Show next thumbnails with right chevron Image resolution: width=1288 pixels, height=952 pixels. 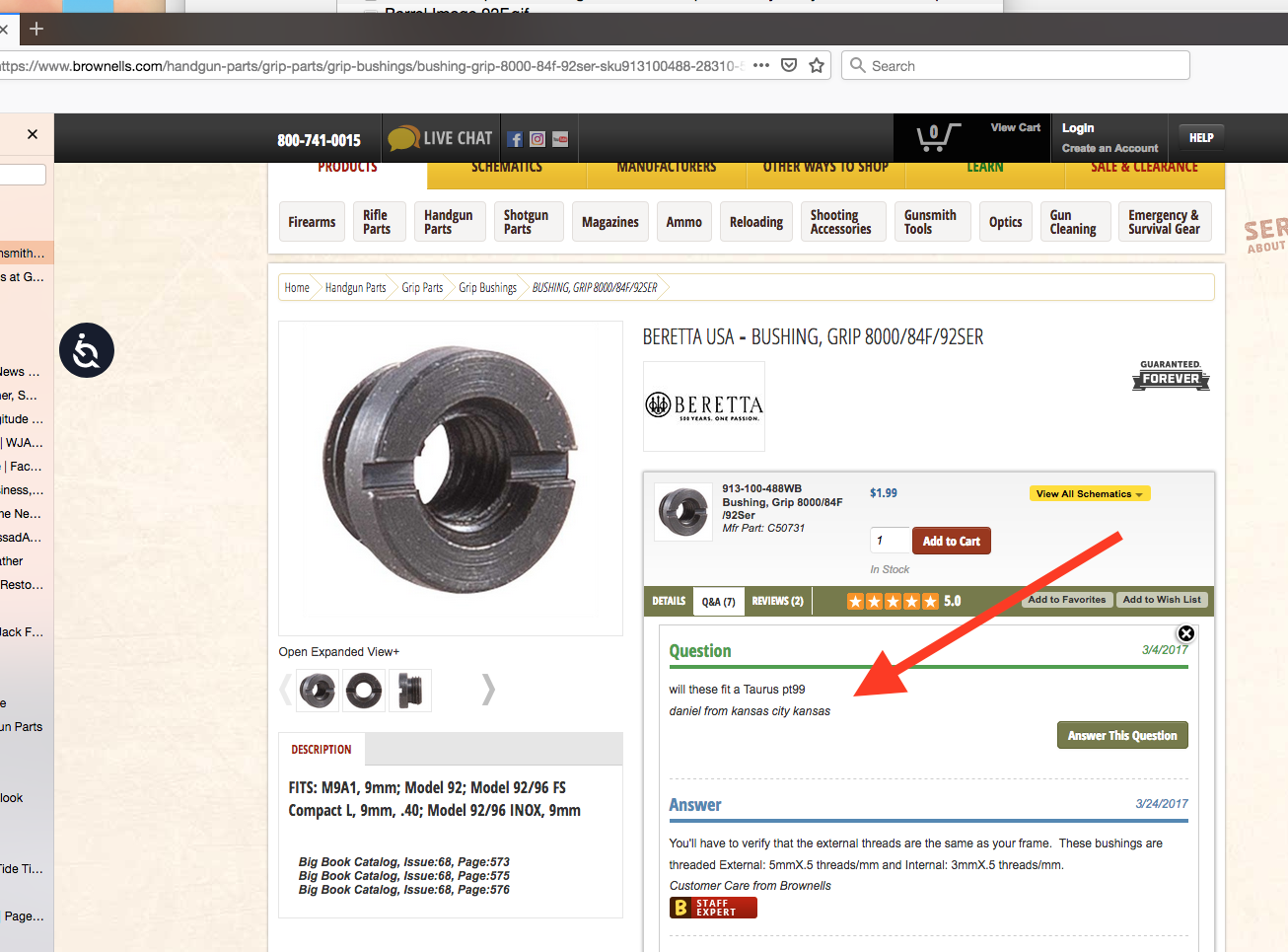(x=487, y=690)
